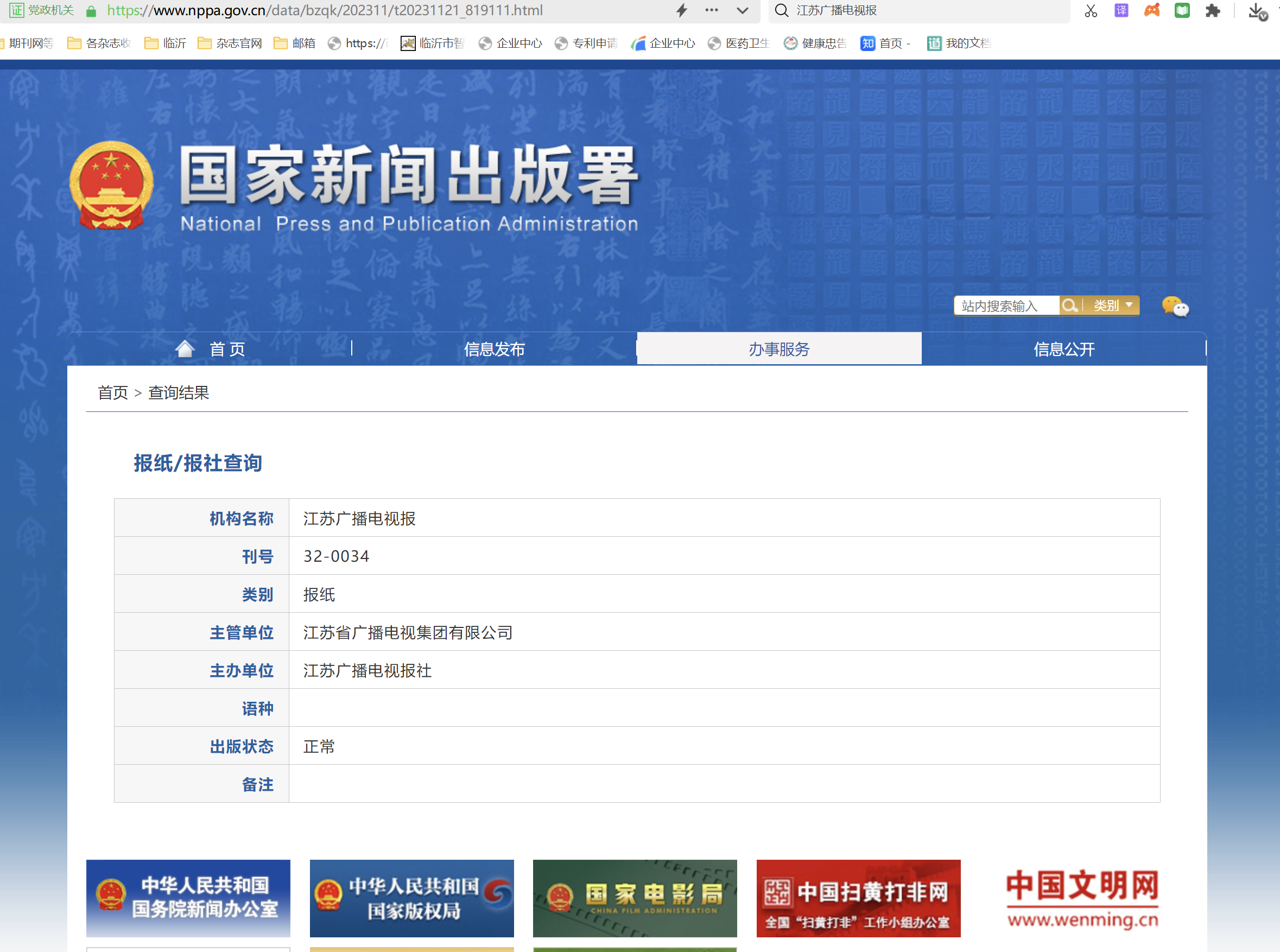1280x952 pixels.
Task: Click the scissors screenshot icon in toolbar
Action: [x=1091, y=10]
